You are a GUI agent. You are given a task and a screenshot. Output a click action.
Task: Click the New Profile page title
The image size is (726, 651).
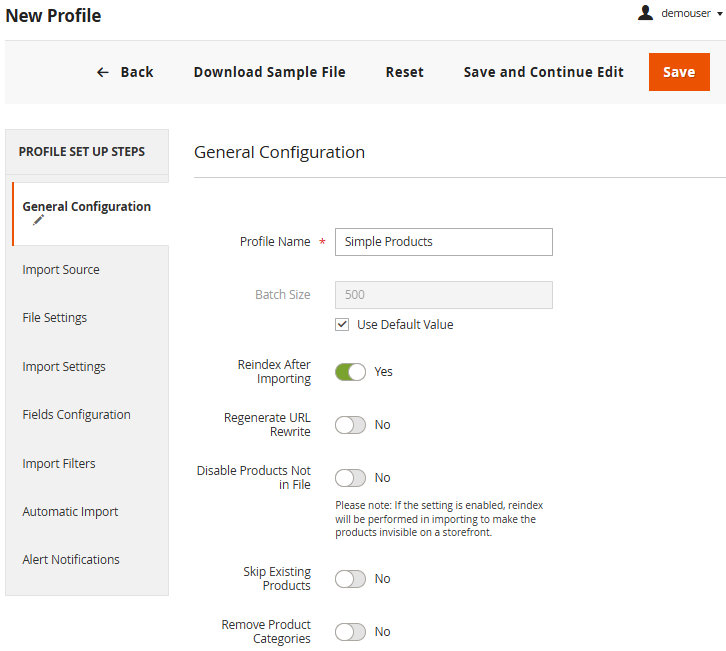tap(53, 16)
